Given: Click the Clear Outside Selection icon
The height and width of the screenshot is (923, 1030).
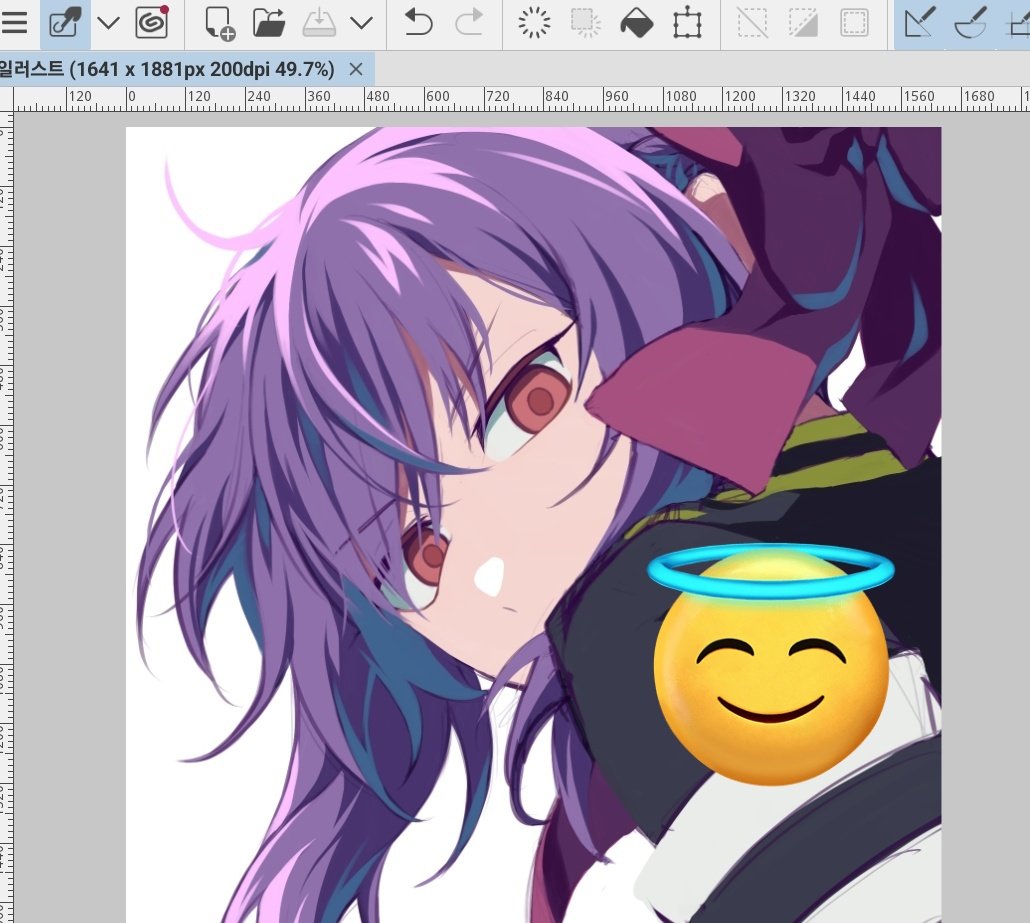Looking at the screenshot, I should (x=585, y=23).
